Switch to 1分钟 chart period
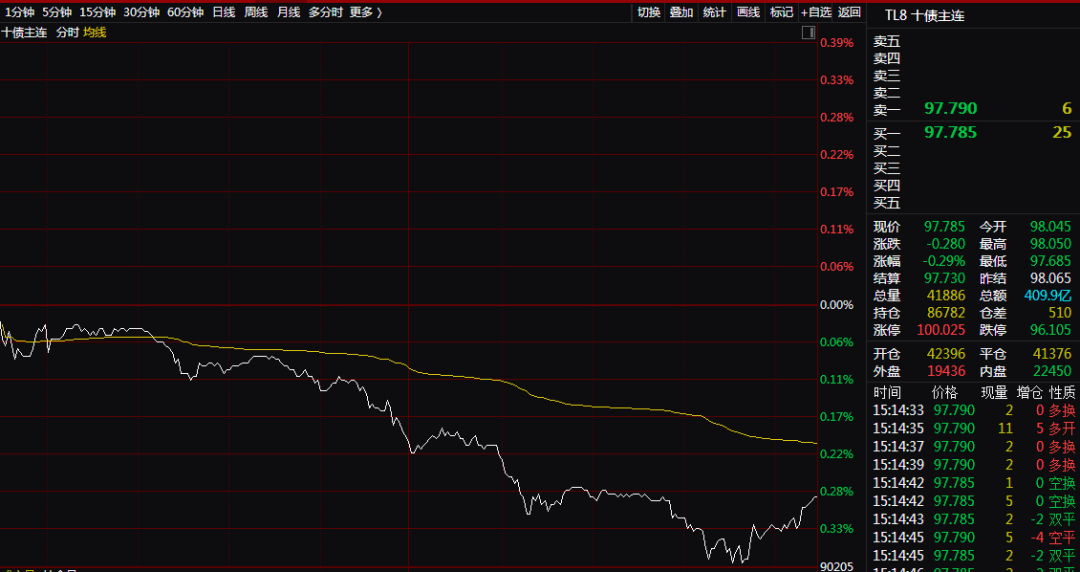 pyautogui.click(x=19, y=12)
